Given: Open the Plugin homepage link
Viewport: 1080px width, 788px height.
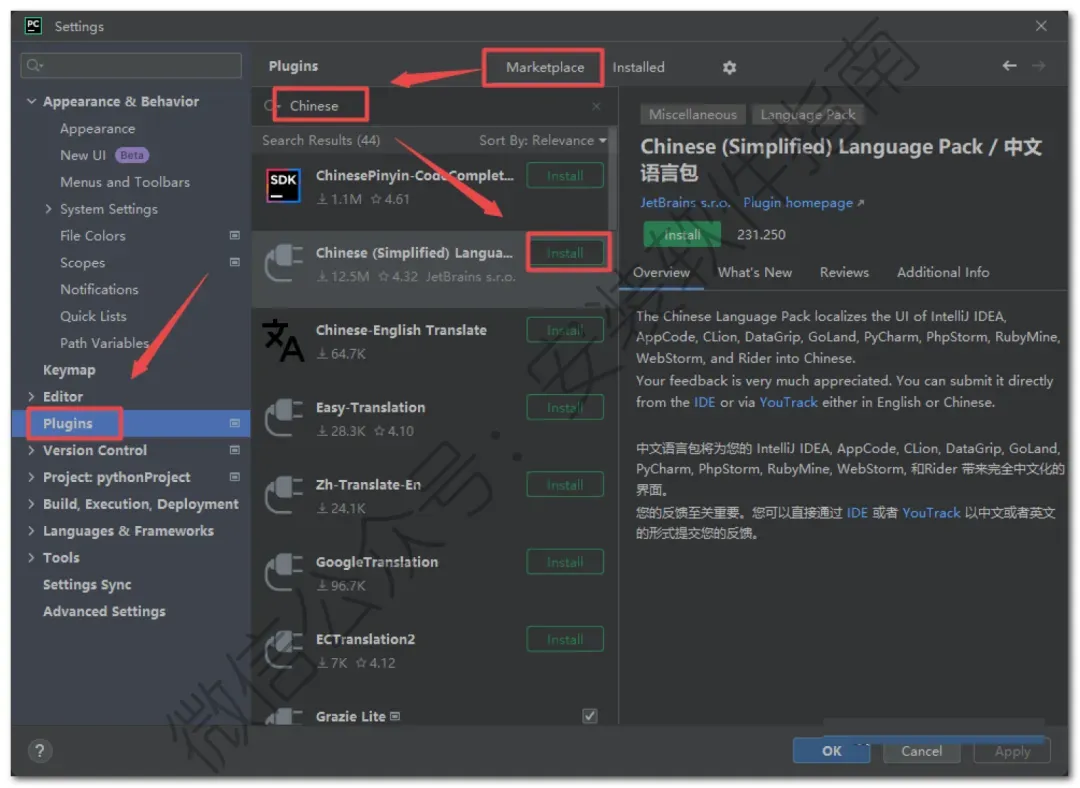Looking at the screenshot, I should pyautogui.click(x=803, y=203).
